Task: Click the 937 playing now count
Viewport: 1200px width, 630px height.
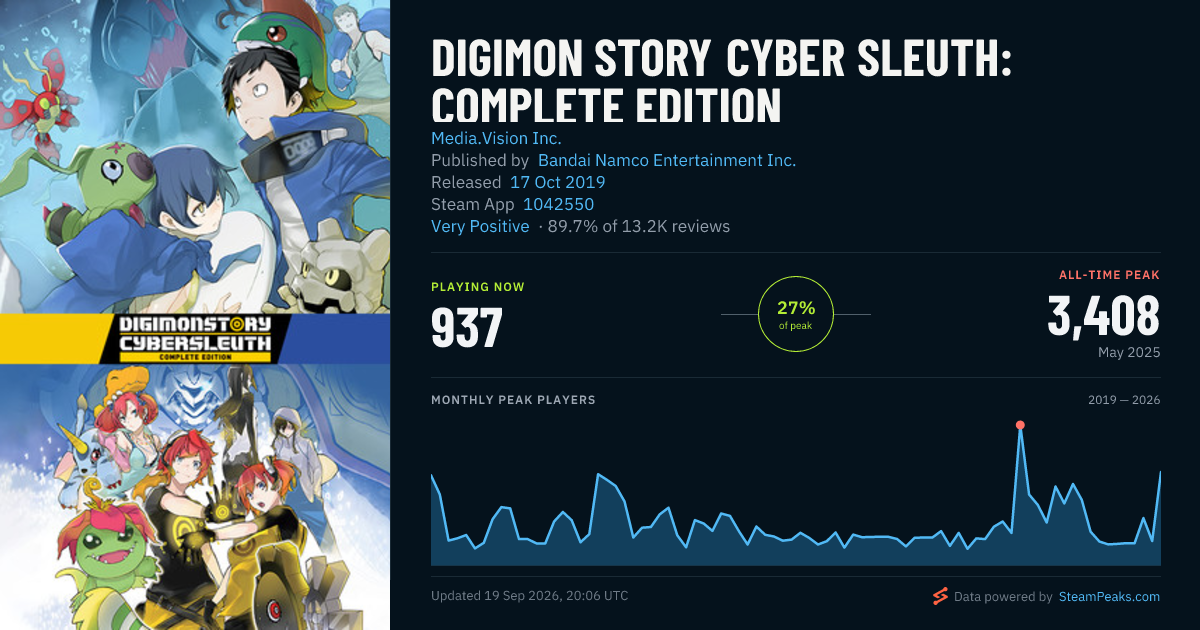Action: click(467, 327)
